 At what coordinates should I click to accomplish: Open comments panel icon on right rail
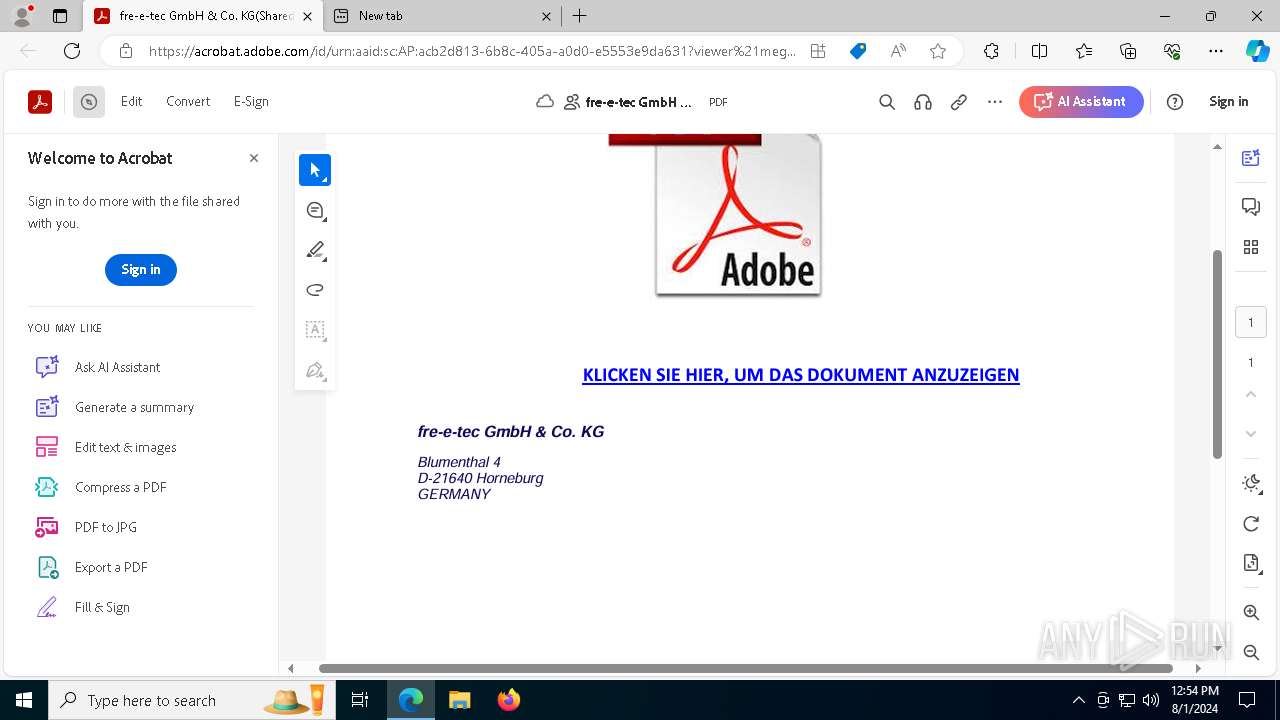click(1251, 206)
